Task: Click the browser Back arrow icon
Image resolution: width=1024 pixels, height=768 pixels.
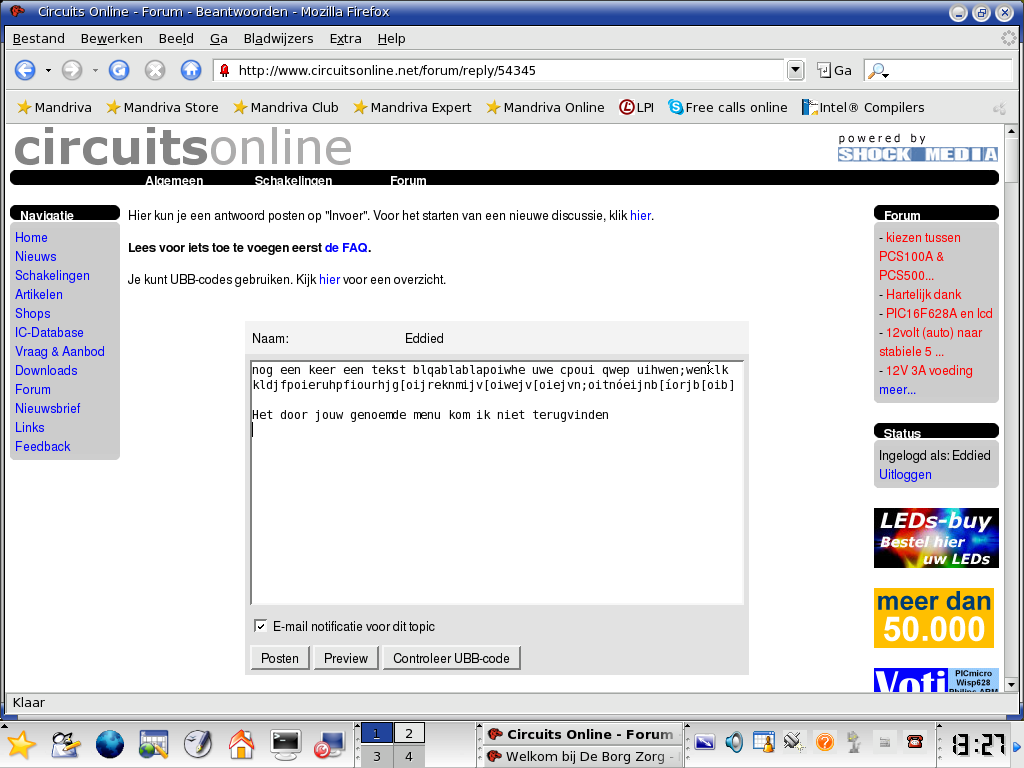Action: coord(25,70)
